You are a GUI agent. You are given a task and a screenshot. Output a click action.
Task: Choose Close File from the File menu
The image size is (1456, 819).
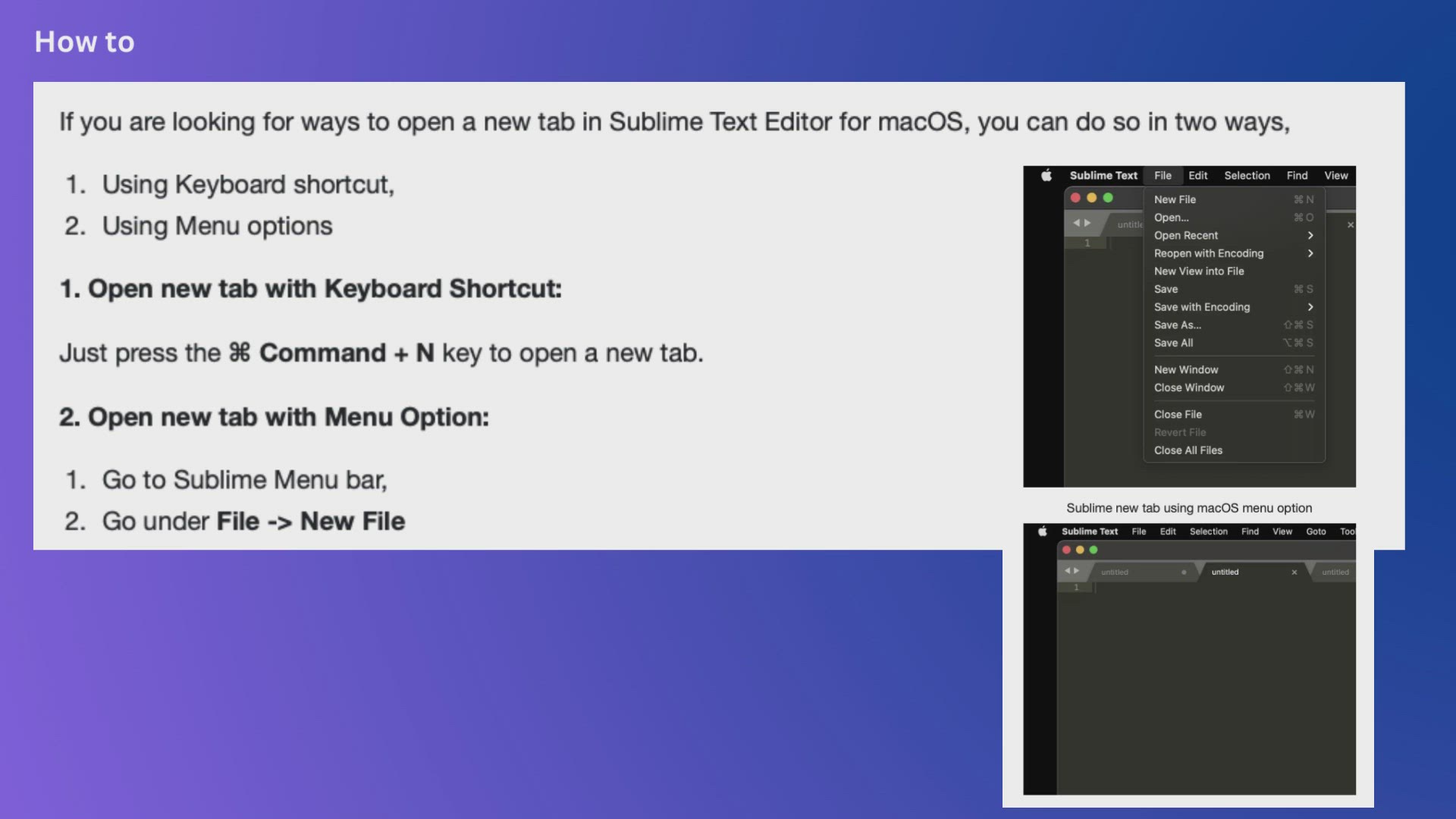click(1234, 414)
